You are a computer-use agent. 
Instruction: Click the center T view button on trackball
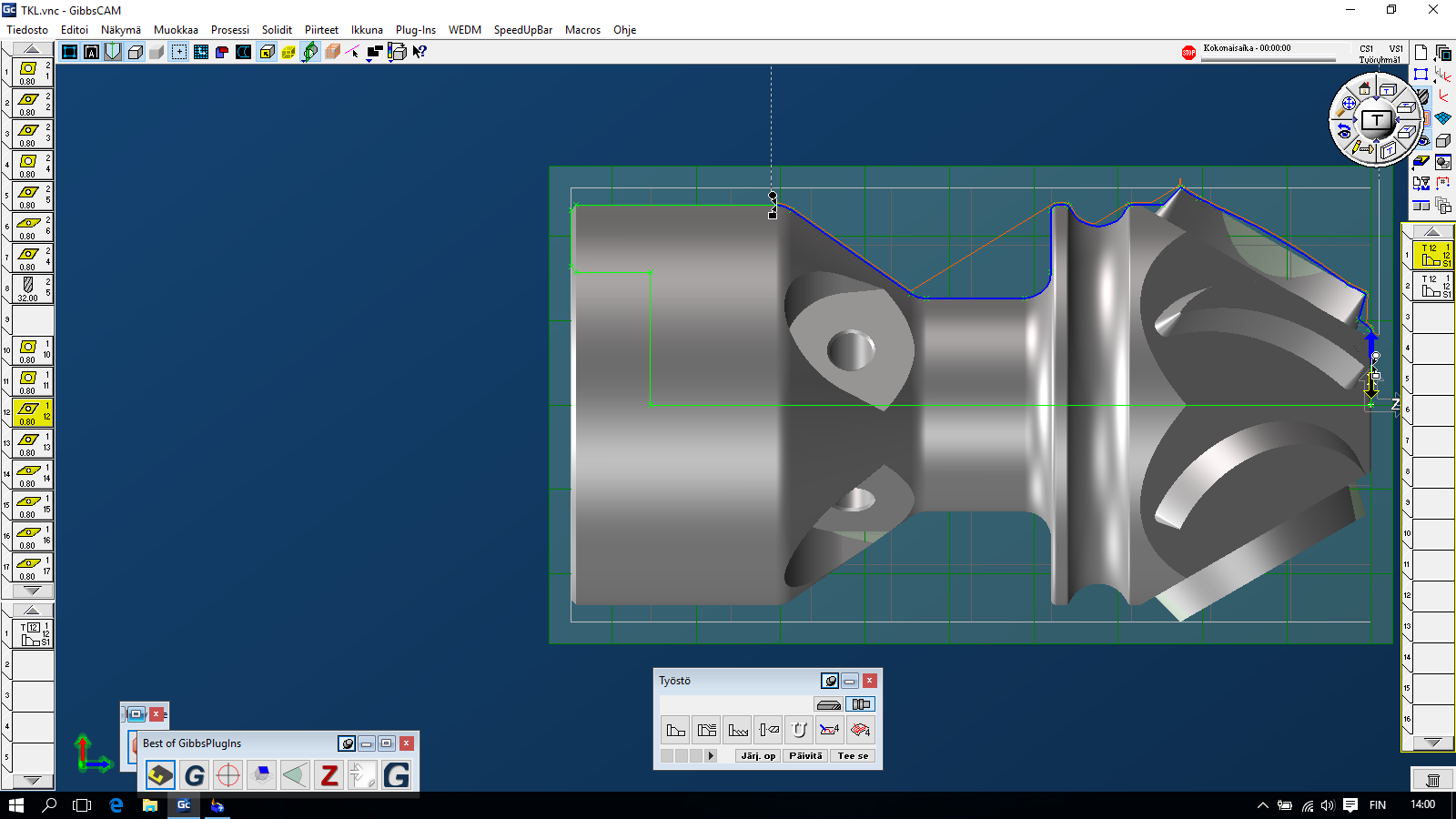[x=1377, y=120]
